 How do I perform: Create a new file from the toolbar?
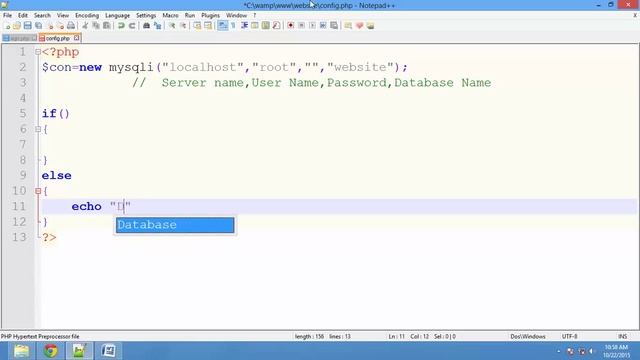pyautogui.click(x=7, y=26)
